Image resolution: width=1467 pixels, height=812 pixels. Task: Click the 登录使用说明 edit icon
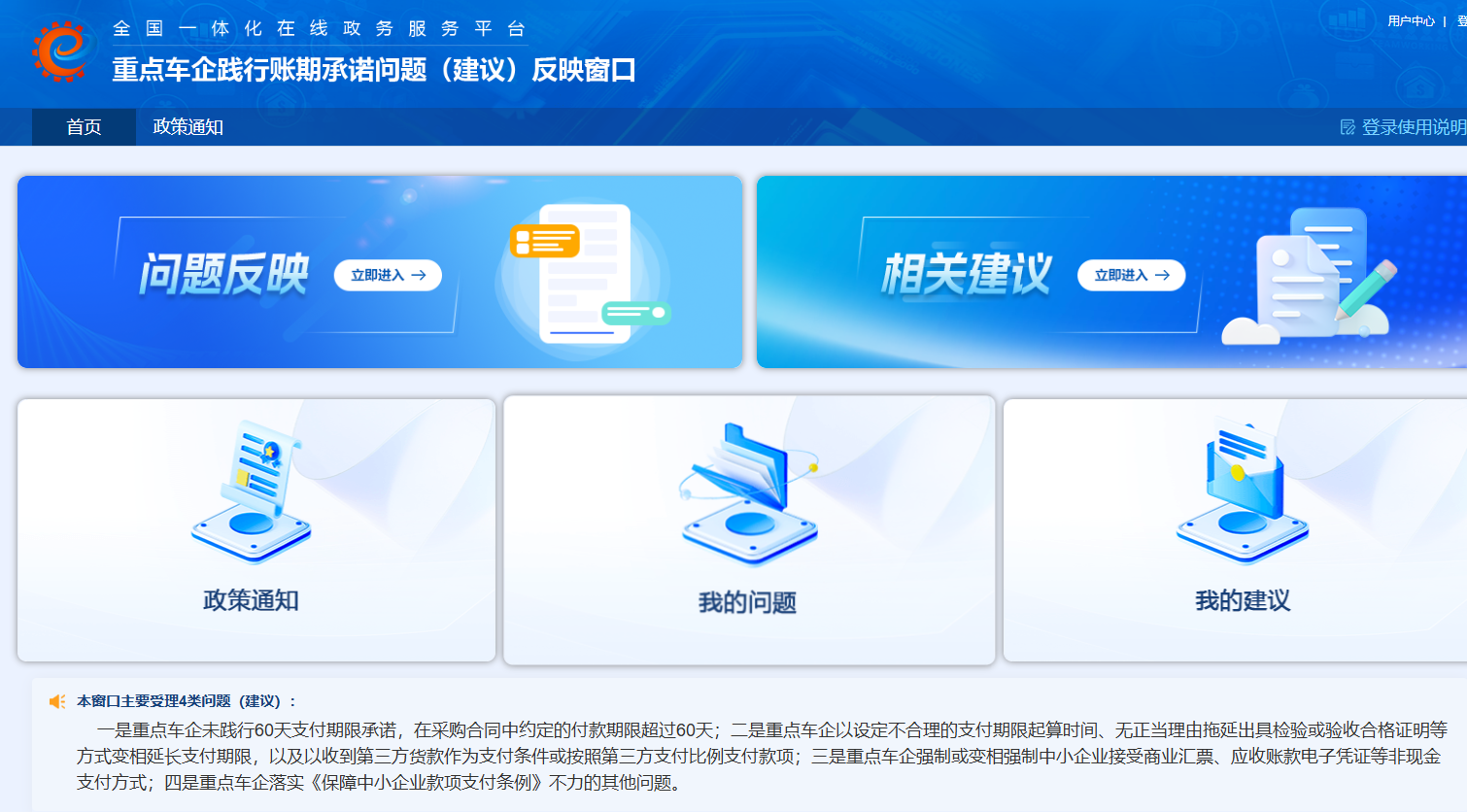[1348, 127]
